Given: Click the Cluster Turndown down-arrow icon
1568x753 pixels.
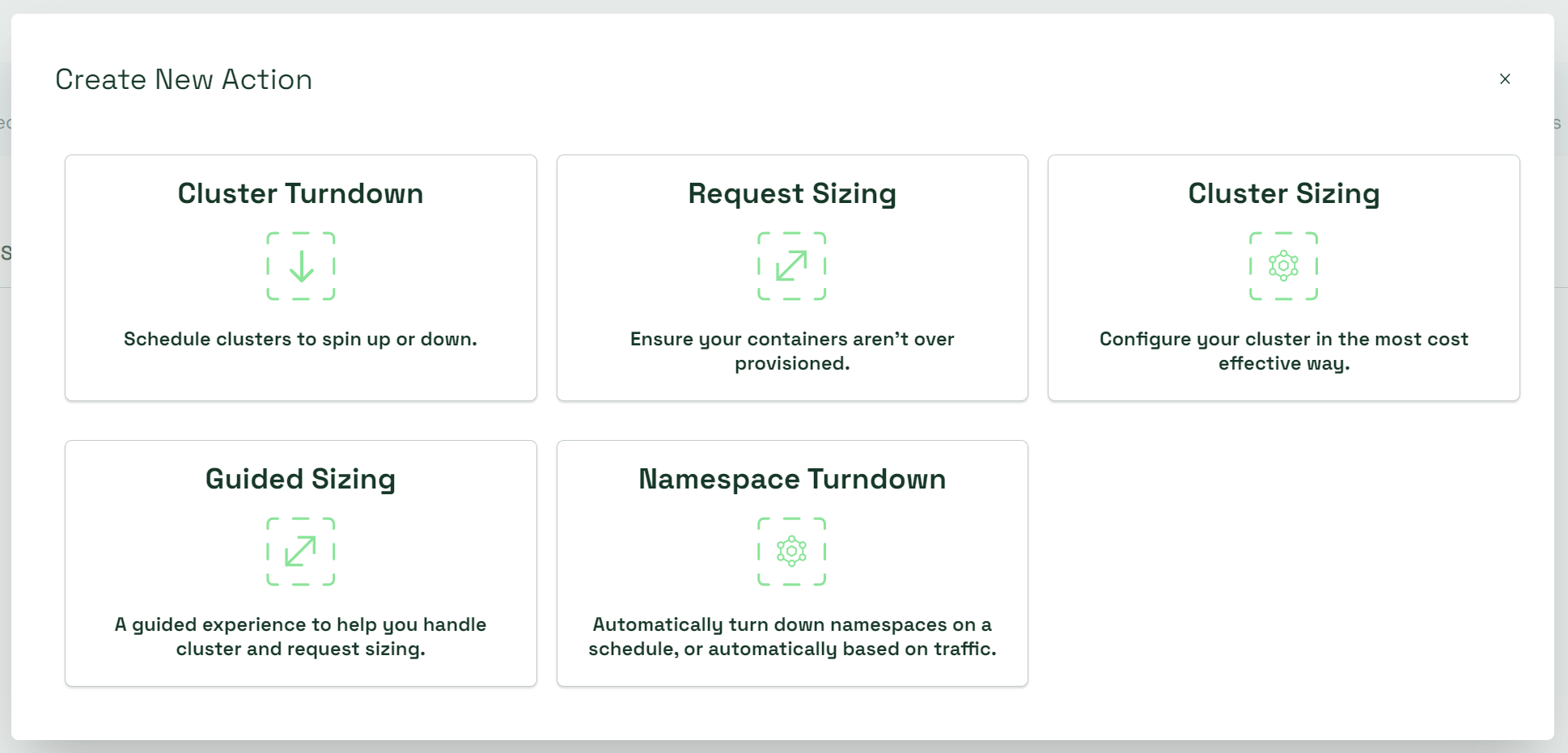Looking at the screenshot, I should click(x=301, y=266).
